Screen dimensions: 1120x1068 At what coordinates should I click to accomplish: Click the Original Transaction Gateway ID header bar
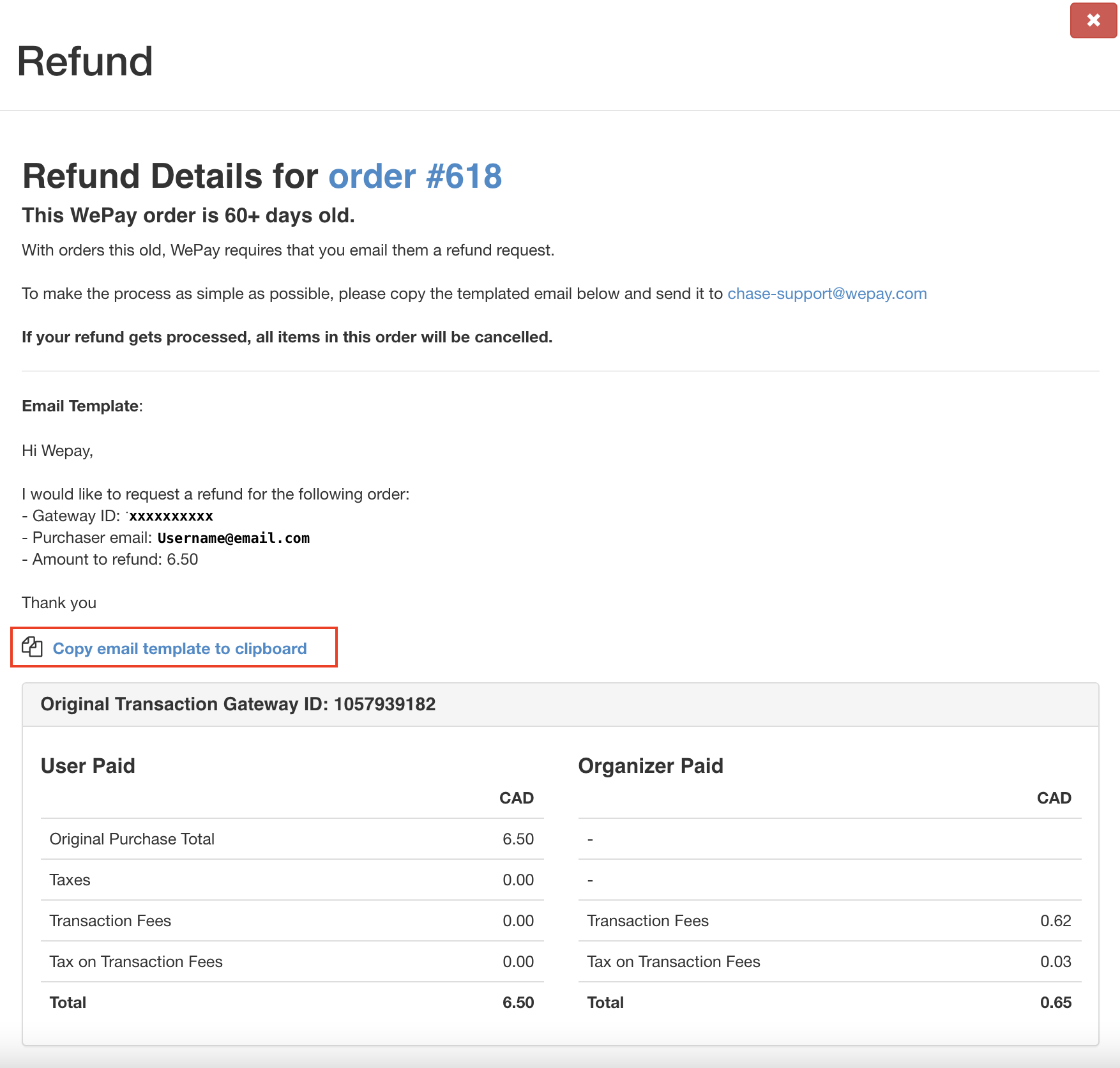[238, 705]
